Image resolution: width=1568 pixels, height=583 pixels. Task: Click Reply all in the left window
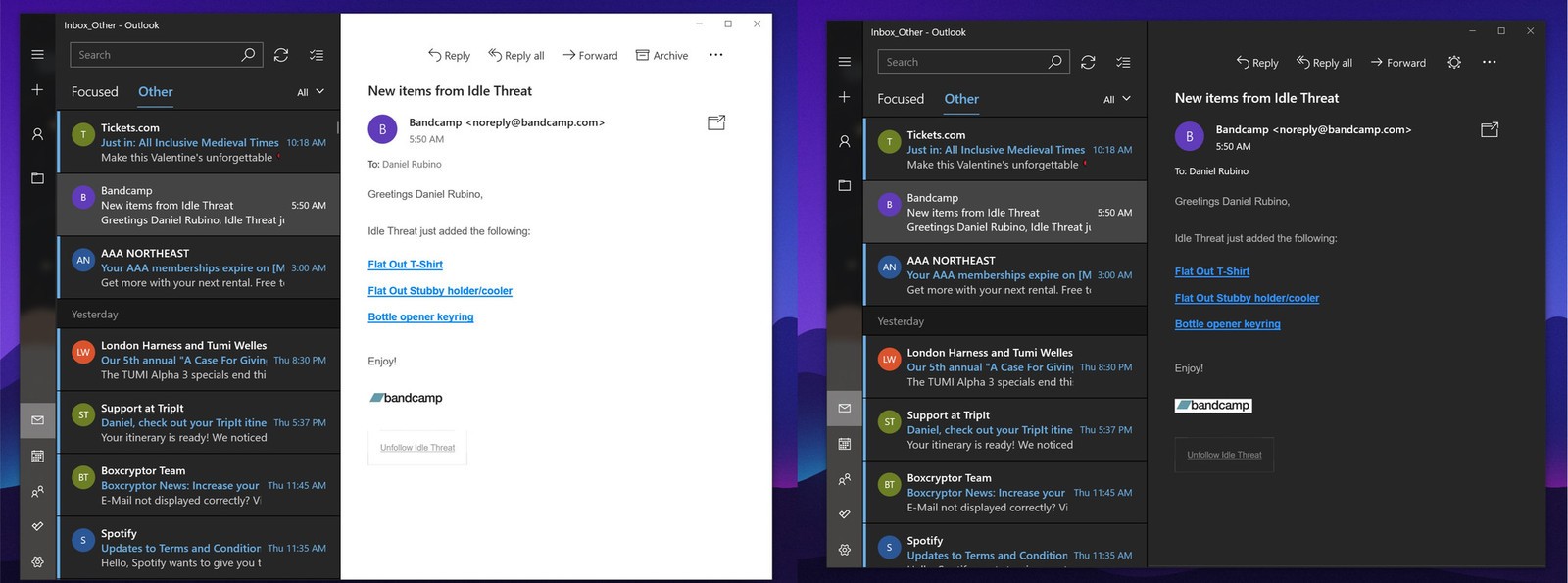pyautogui.click(x=516, y=56)
